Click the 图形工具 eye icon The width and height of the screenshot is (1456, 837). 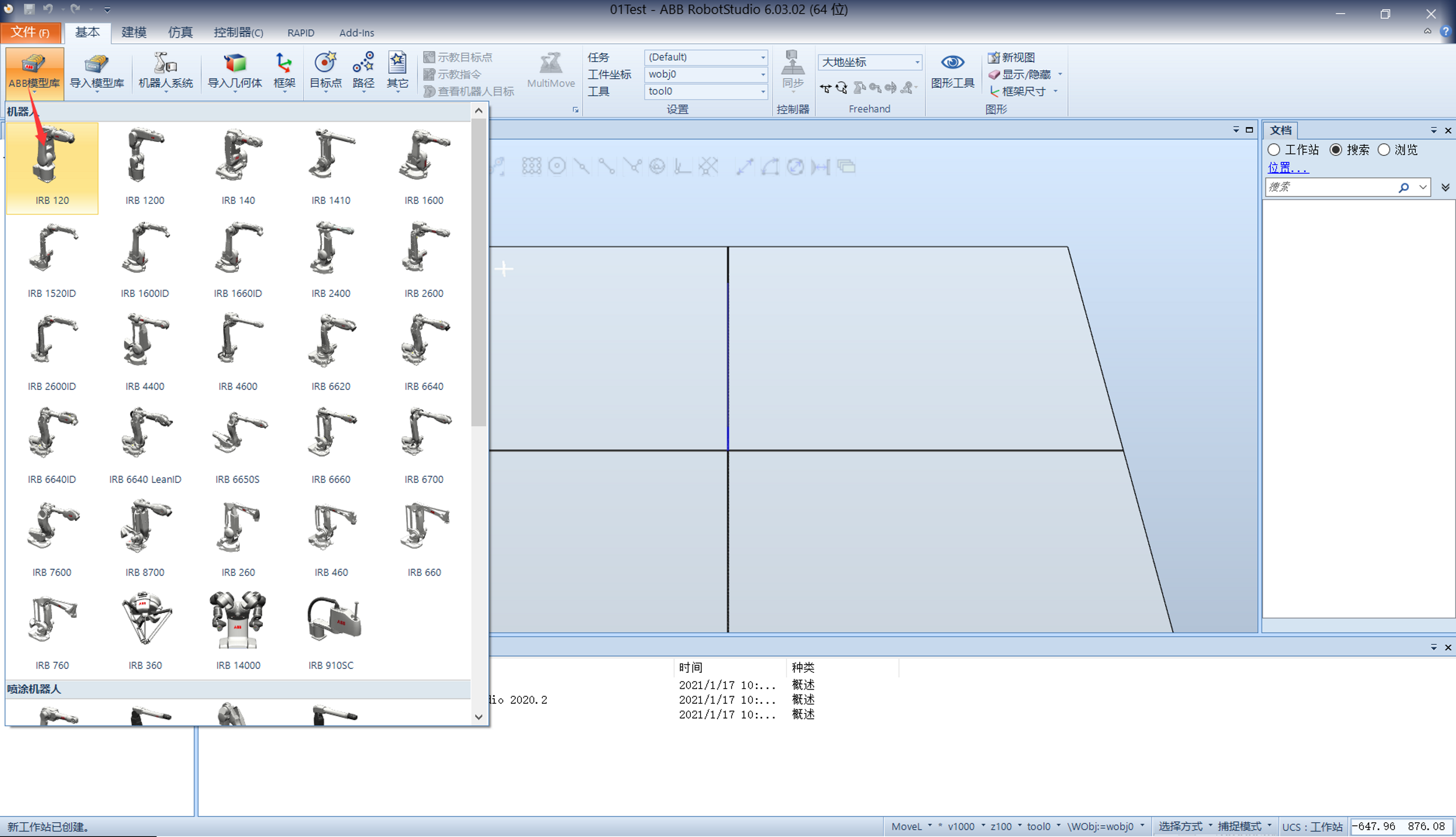tap(952, 63)
